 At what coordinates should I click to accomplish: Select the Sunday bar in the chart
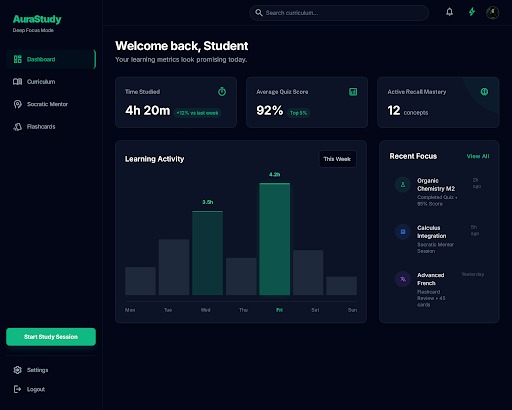[x=342, y=286]
